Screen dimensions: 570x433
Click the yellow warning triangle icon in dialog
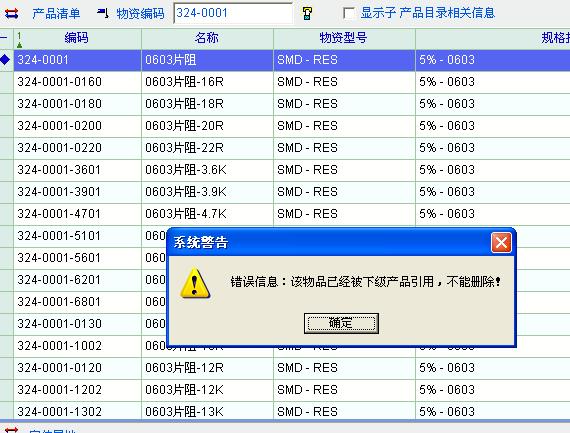195,283
